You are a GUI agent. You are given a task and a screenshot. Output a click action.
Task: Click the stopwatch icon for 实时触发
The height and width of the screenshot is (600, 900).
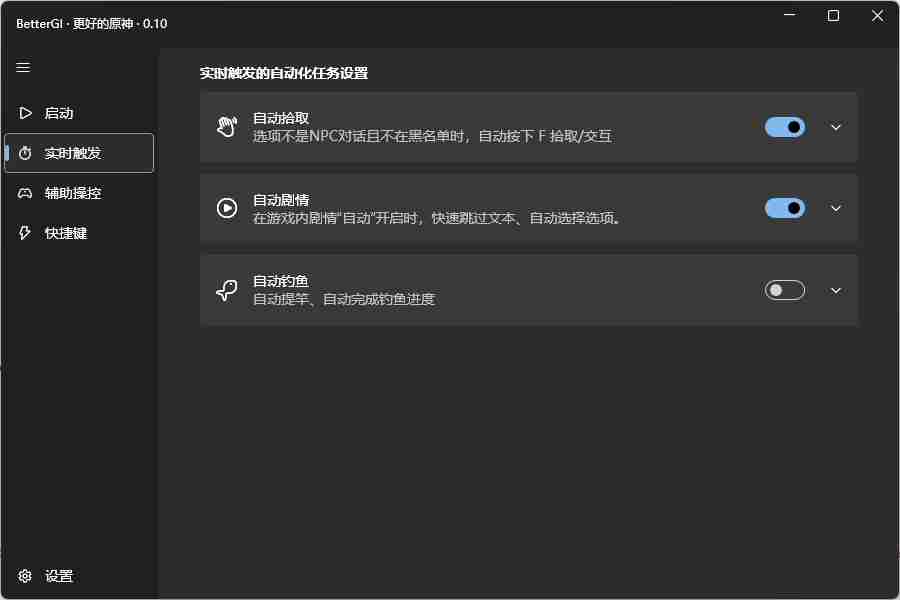tap(25, 153)
